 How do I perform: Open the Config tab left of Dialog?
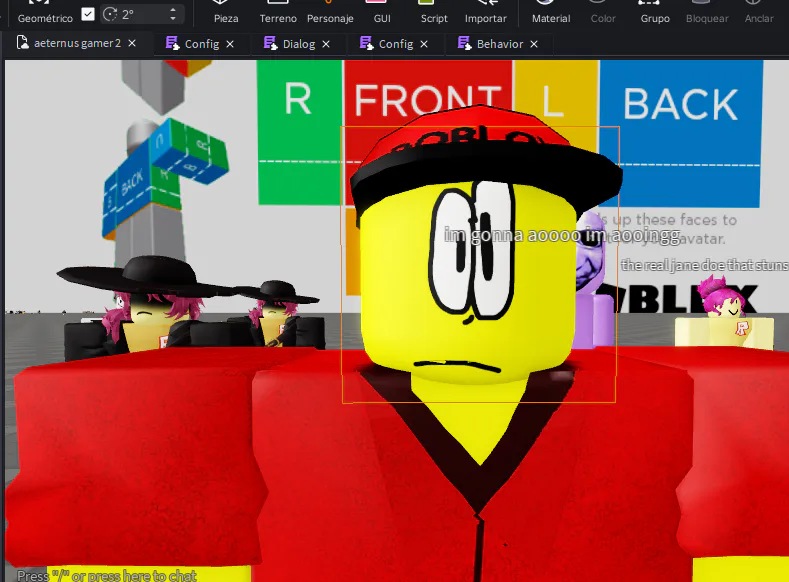click(202, 44)
